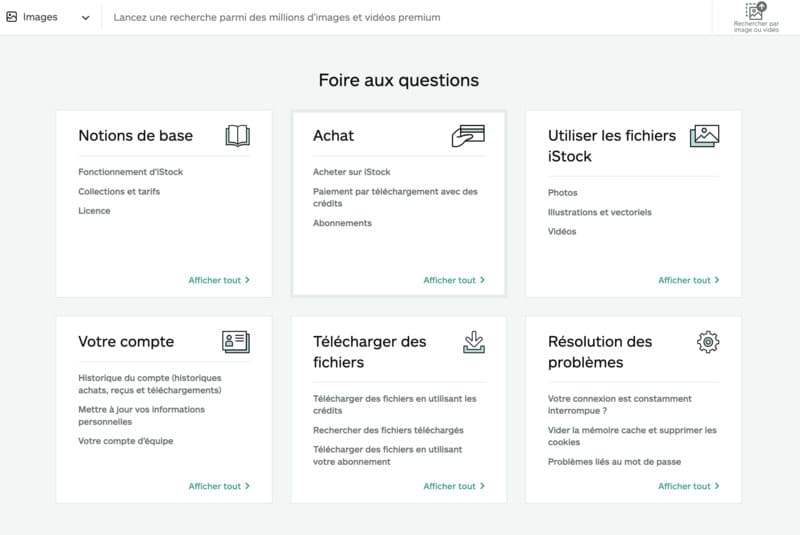Click the hand with credit card Achat icon

tap(468, 136)
